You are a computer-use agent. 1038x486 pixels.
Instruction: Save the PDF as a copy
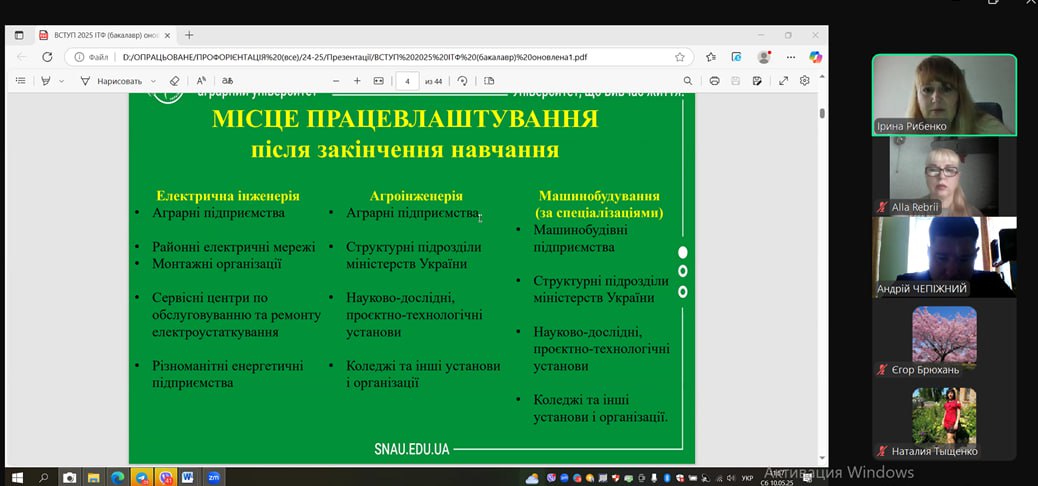757,81
